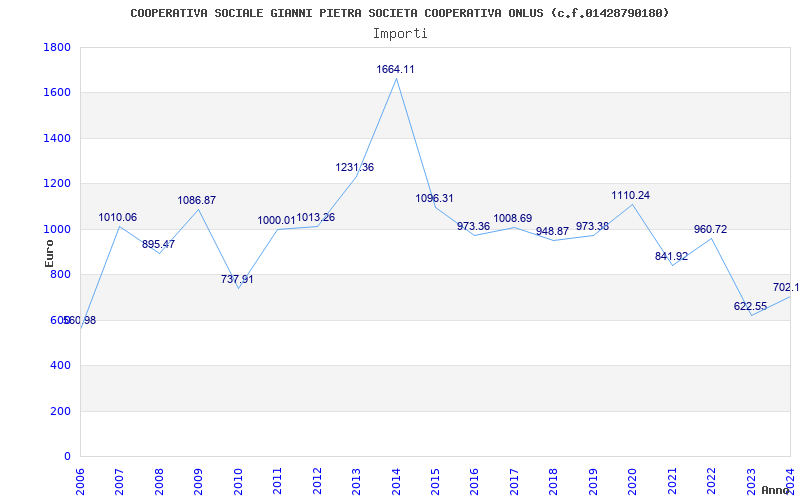Click the 841.92 data label
The image size is (800, 500).
pos(671,257)
